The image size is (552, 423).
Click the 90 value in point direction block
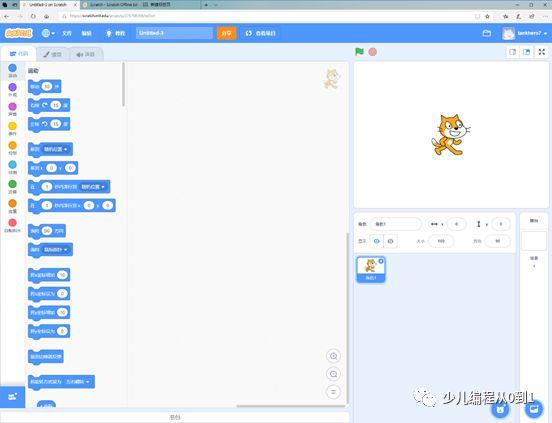[47, 231]
